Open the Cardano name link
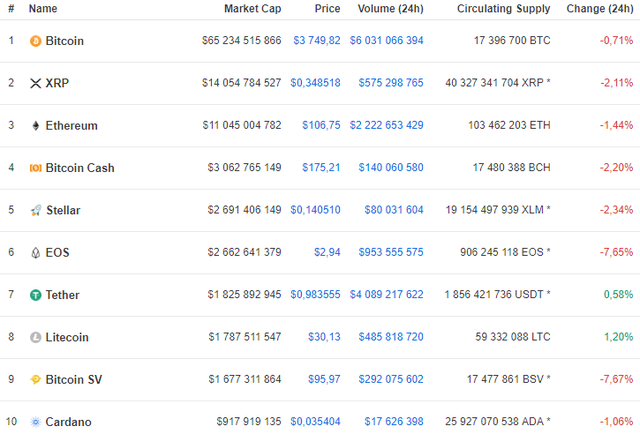This screenshot has width=640, height=434. [68, 422]
